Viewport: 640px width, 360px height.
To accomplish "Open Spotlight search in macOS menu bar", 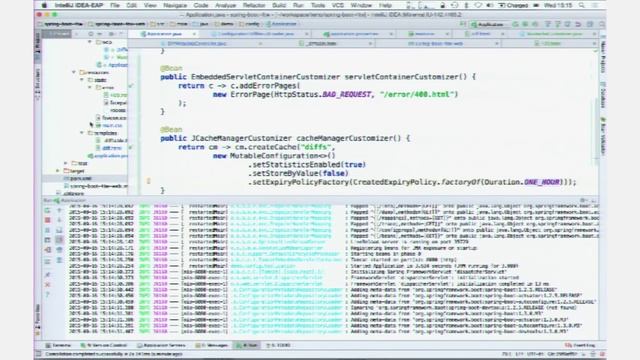I will [582, 5].
